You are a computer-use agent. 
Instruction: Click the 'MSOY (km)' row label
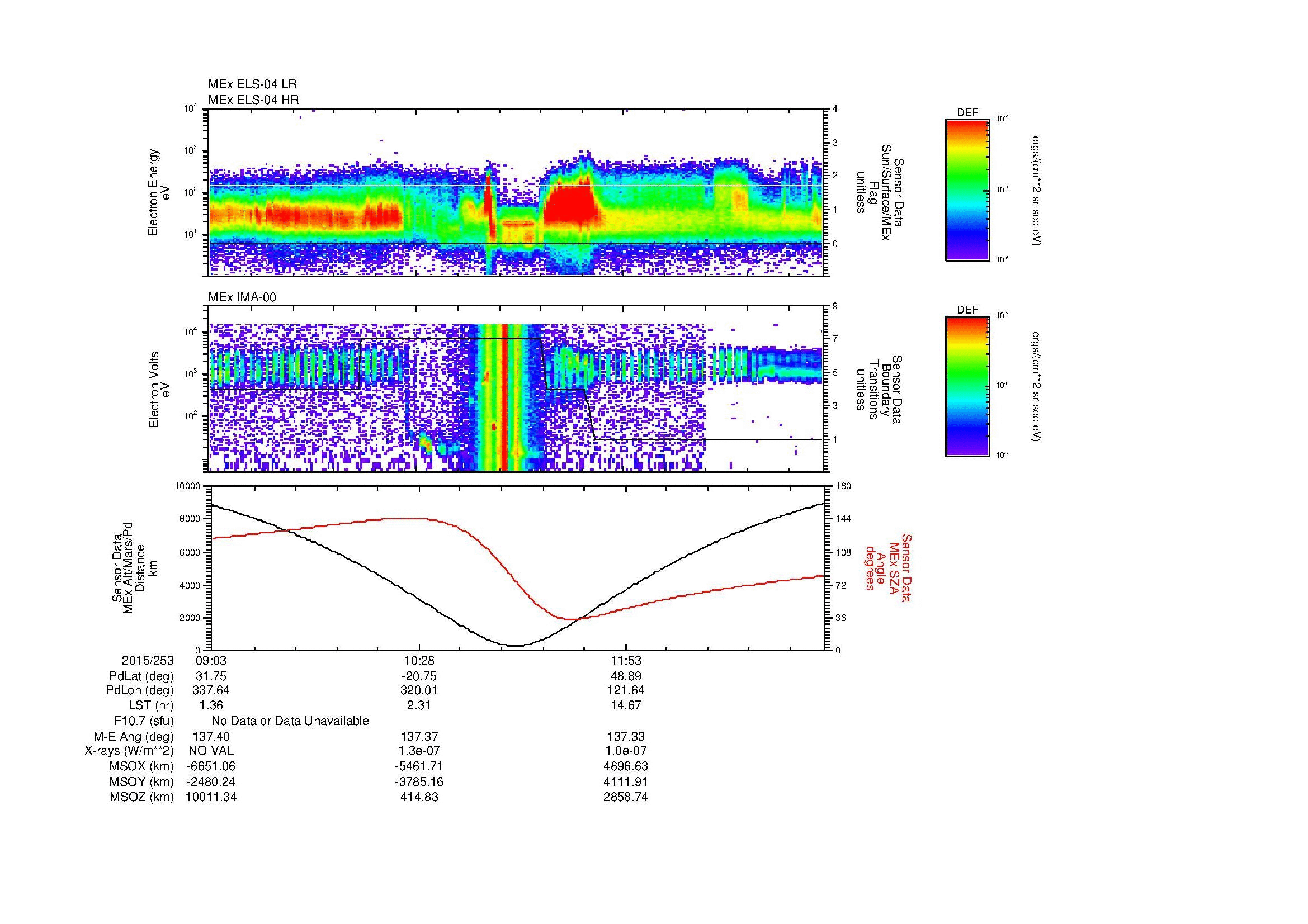tap(141, 781)
